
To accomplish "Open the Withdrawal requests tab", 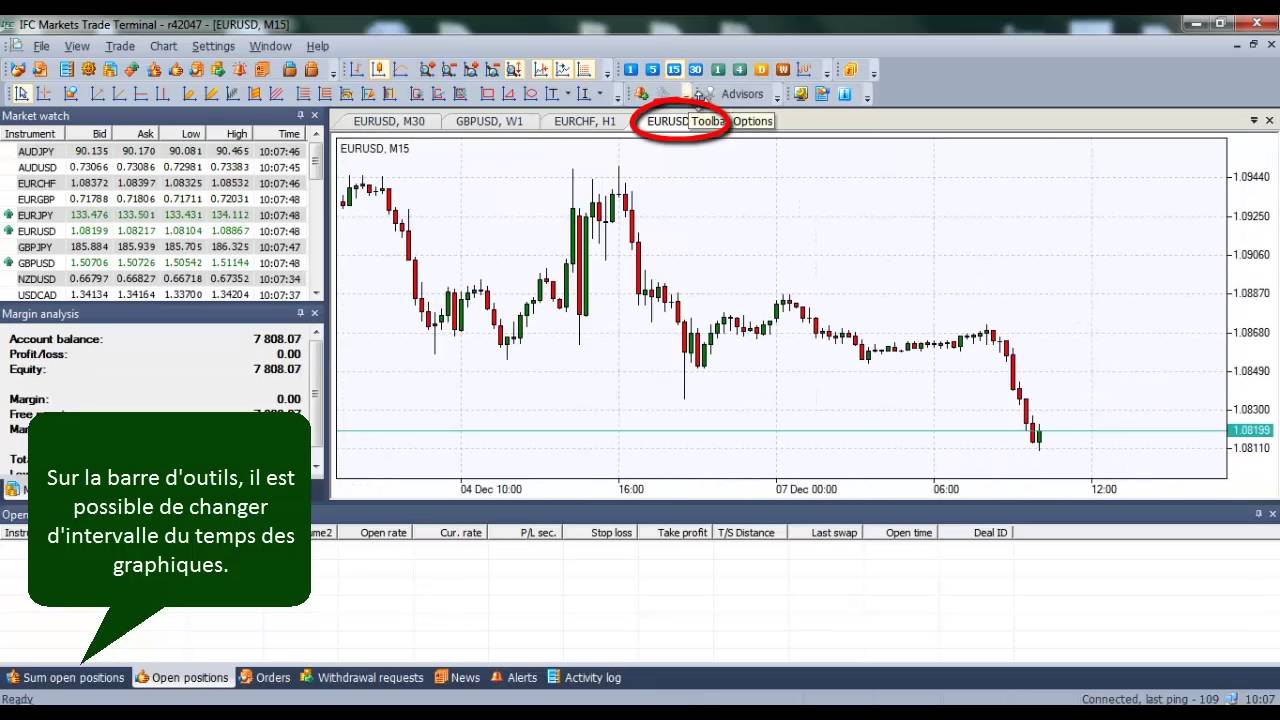I will point(362,677).
